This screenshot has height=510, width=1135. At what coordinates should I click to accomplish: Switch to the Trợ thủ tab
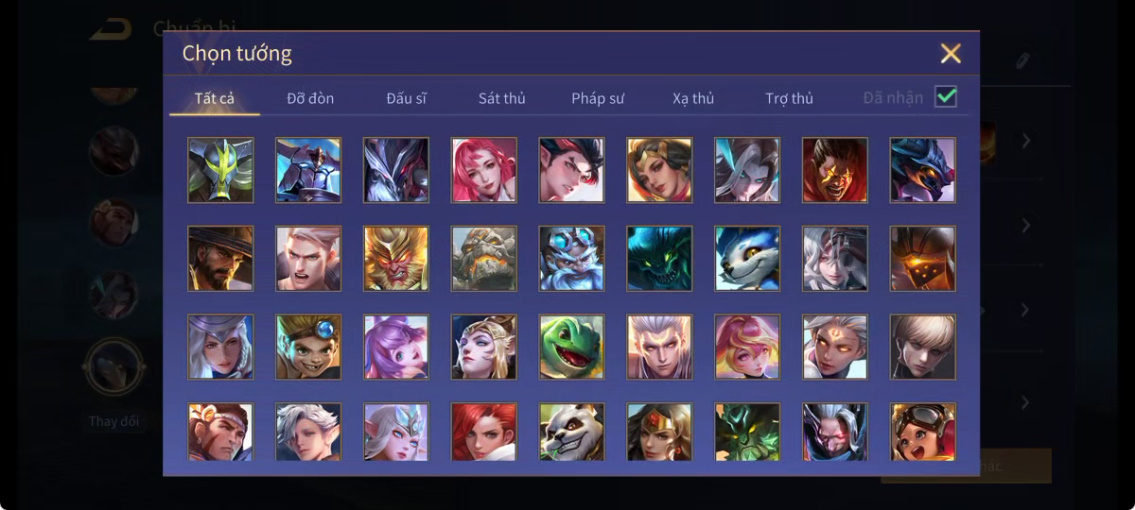(789, 98)
